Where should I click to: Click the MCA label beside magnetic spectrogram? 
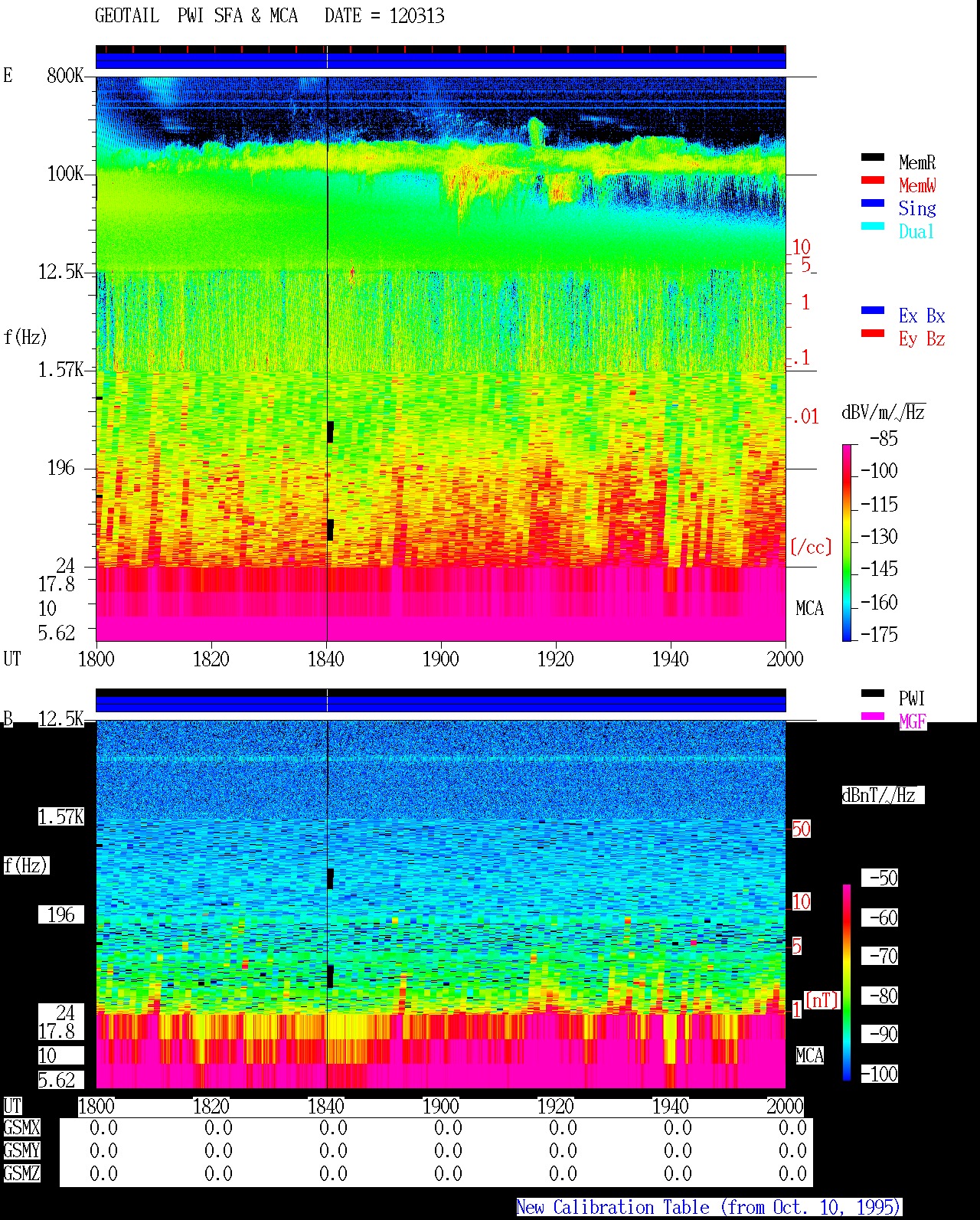coord(810,1055)
